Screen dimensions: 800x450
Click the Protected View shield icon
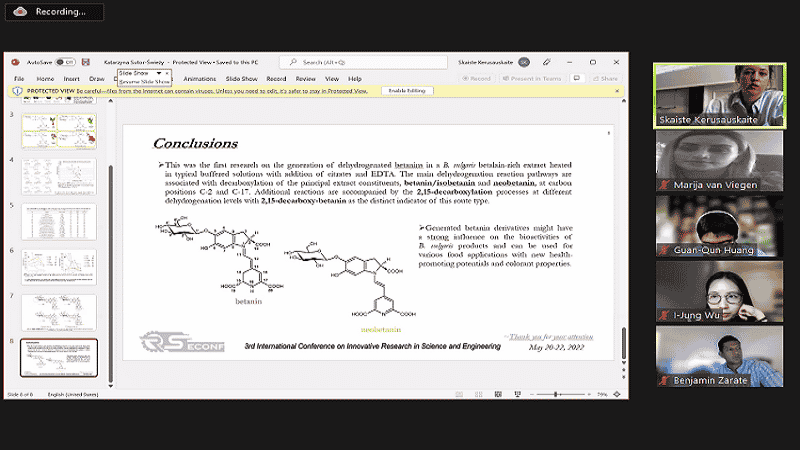[x=17, y=91]
